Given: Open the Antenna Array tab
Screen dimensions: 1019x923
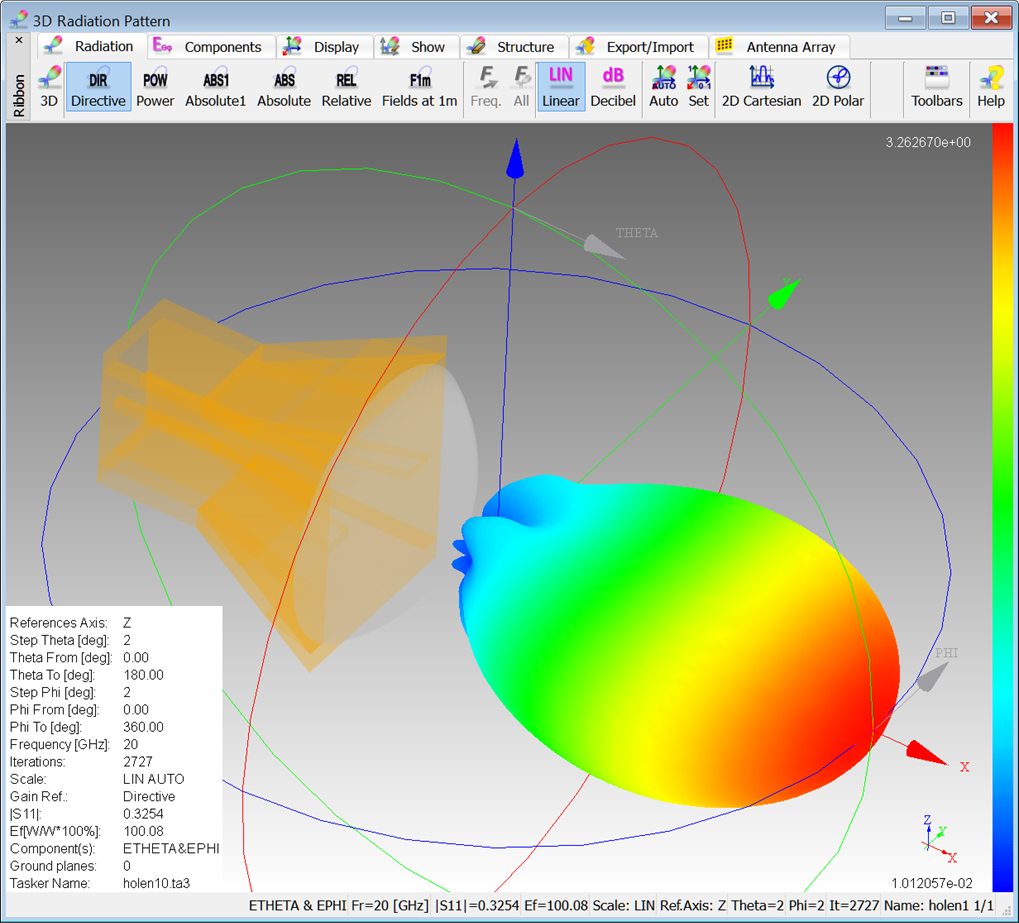Looking at the screenshot, I should (x=777, y=46).
